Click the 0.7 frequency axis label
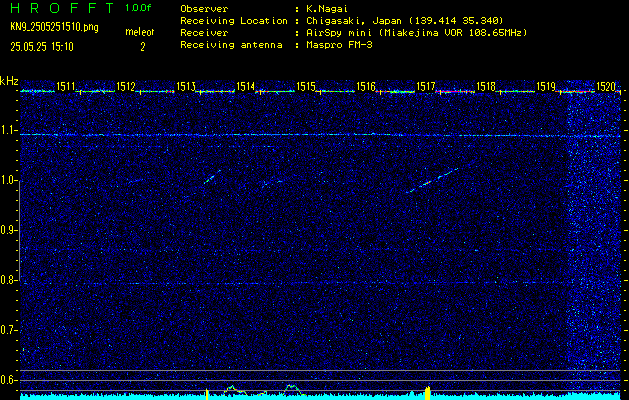The width and height of the screenshot is (629, 400). (8, 330)
